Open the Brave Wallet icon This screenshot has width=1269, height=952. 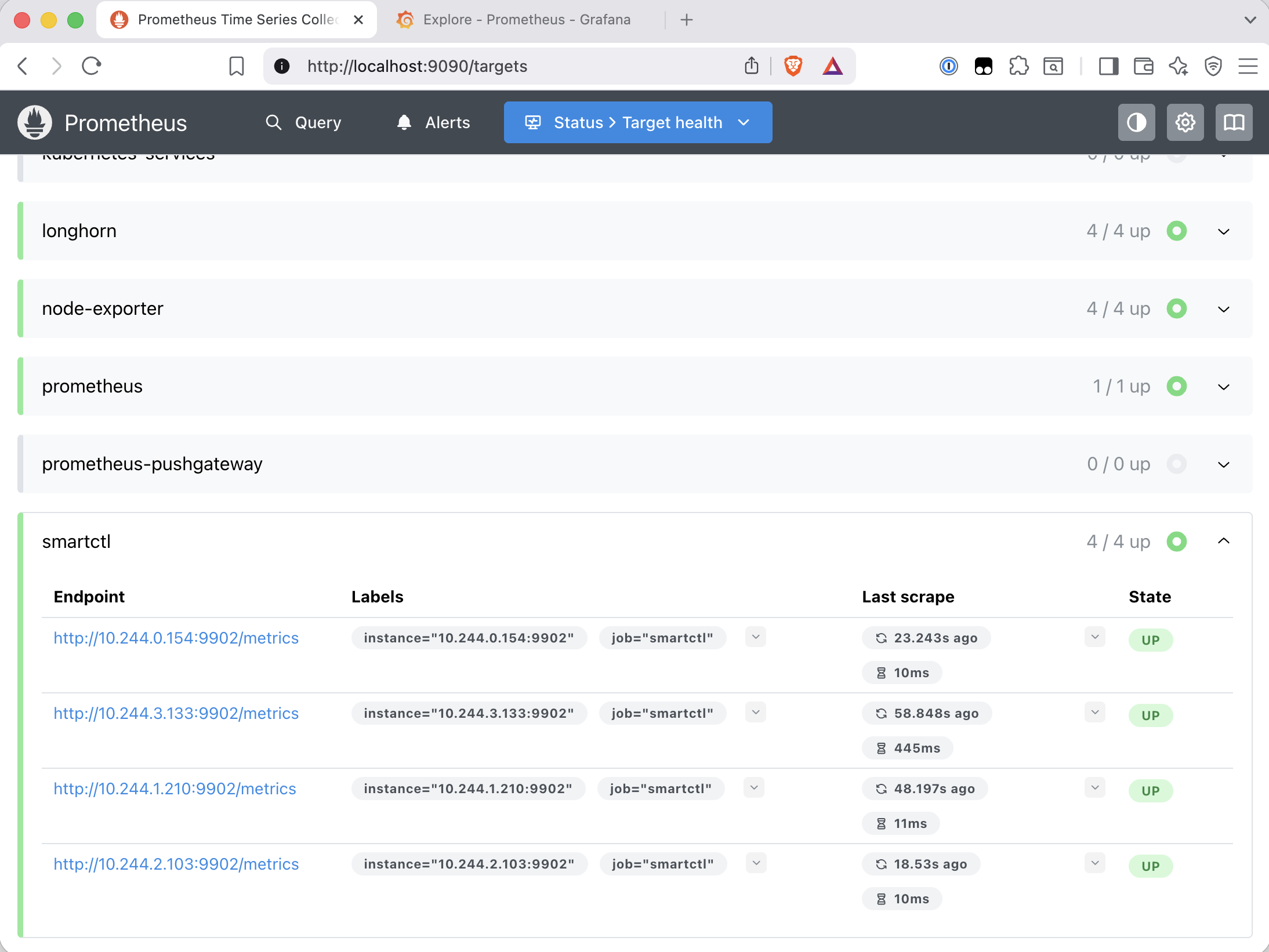coord(1143,66)
